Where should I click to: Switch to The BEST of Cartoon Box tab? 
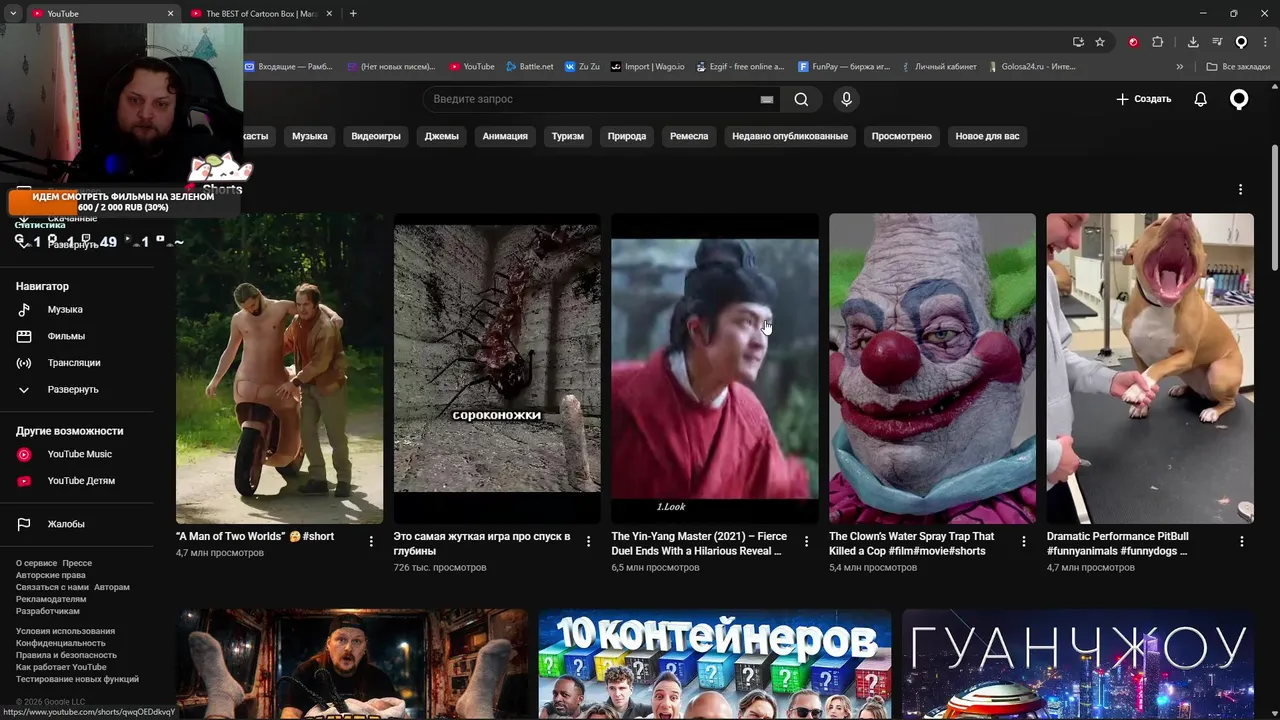pyautogui.click(x=260, y=13)
